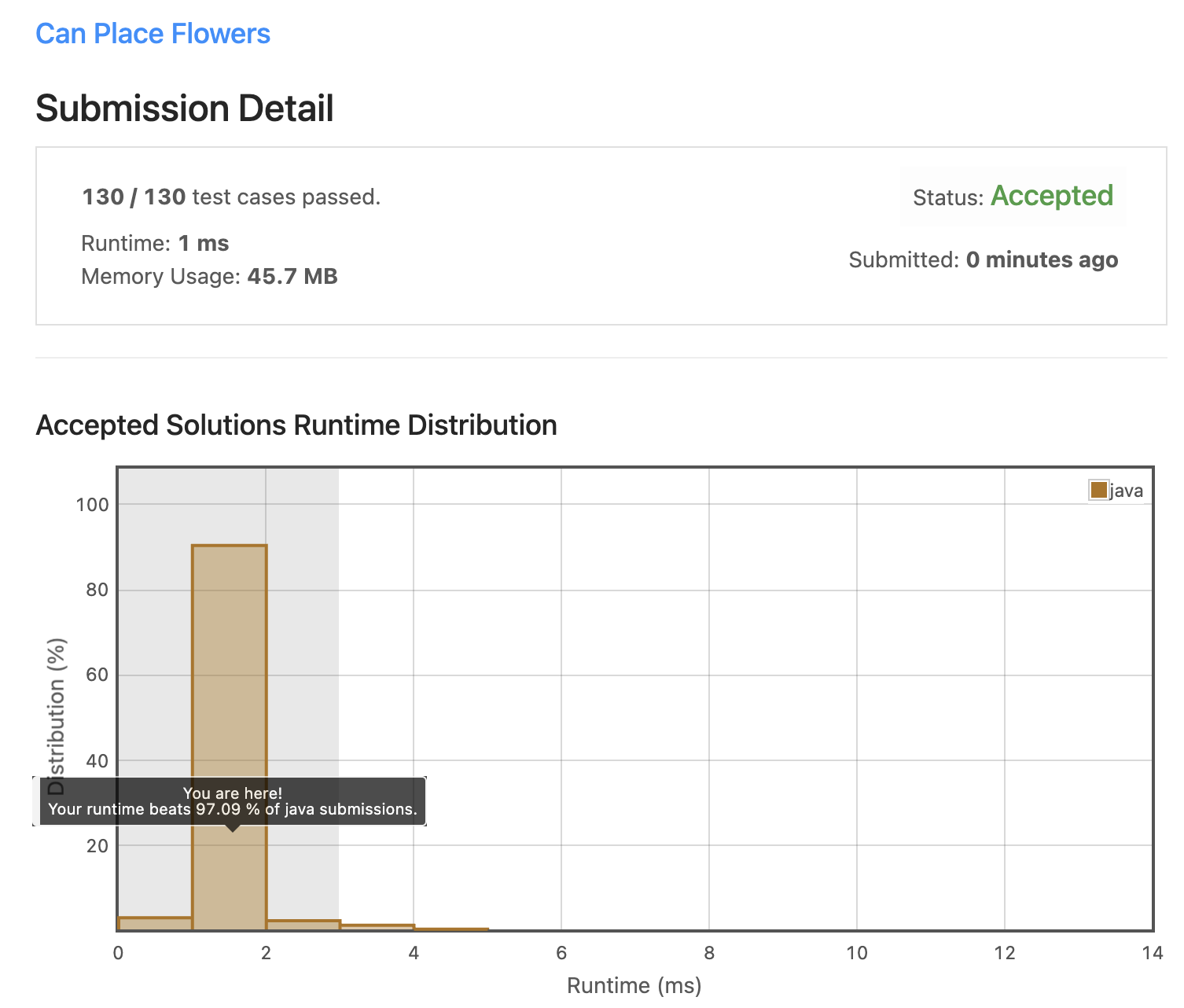
Task: Click the 'Runtime (ms)' axis label
Action: coord(634,985)
